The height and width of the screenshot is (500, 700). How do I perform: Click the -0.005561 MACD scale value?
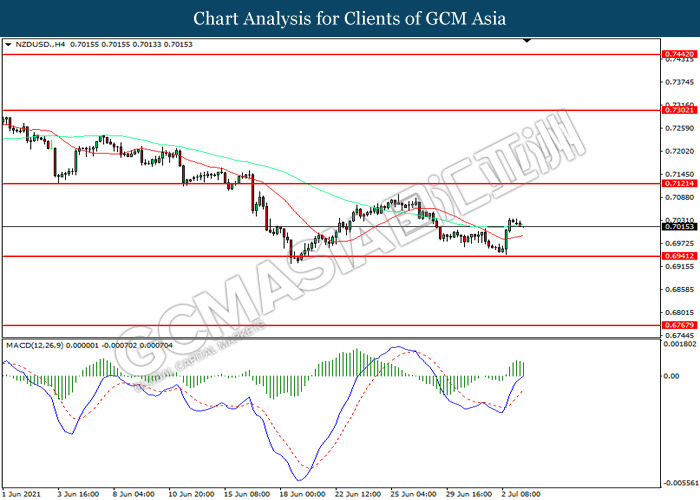pyautogui.click(x=680, y=483)
